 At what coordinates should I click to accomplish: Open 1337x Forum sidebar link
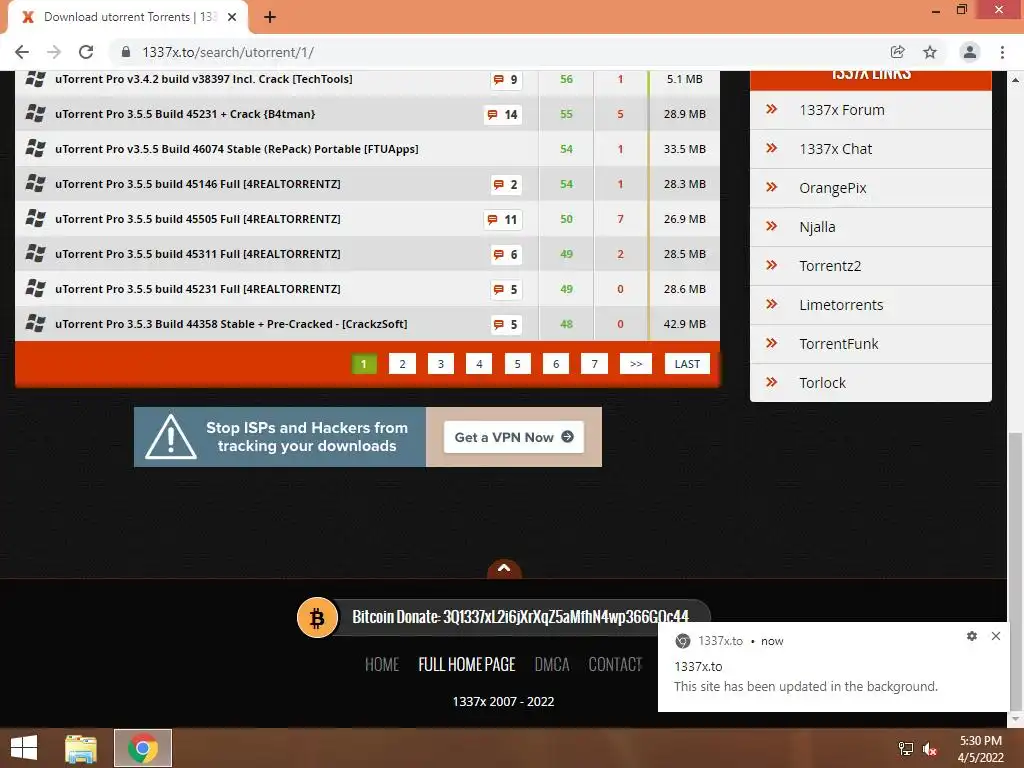pyautogui.click(x=842, y=110)
